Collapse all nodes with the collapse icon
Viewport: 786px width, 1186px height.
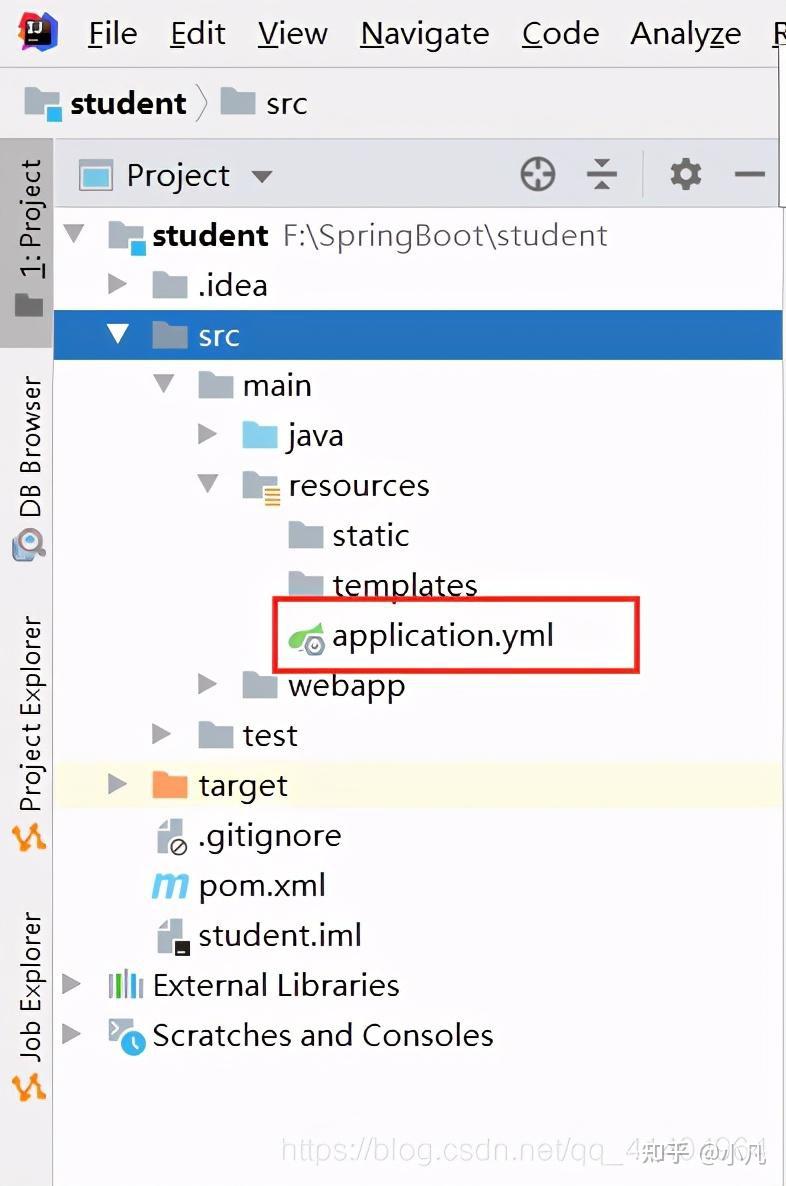(602, 174)
